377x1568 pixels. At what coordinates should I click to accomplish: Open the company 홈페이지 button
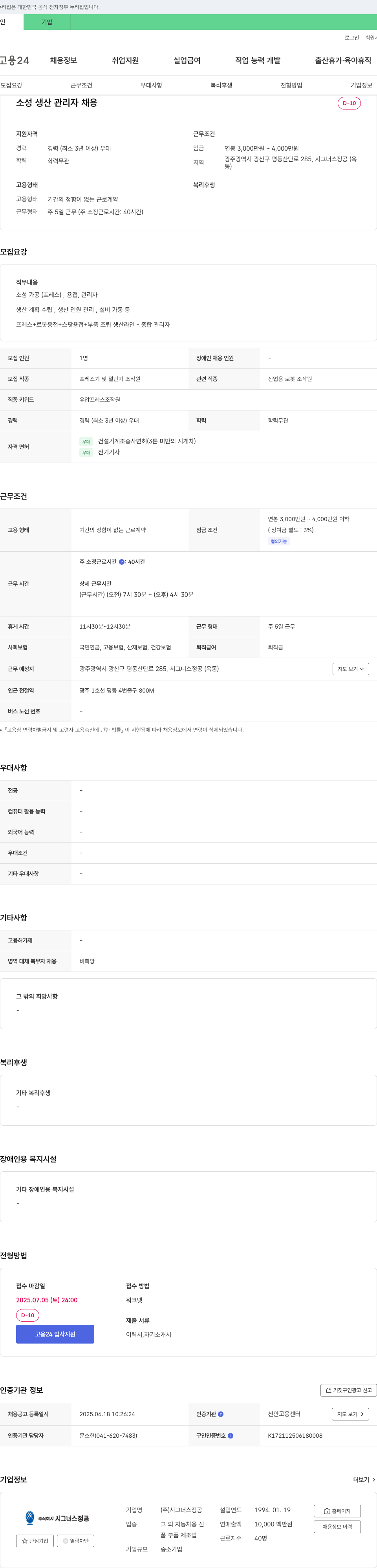(337, 1511)
